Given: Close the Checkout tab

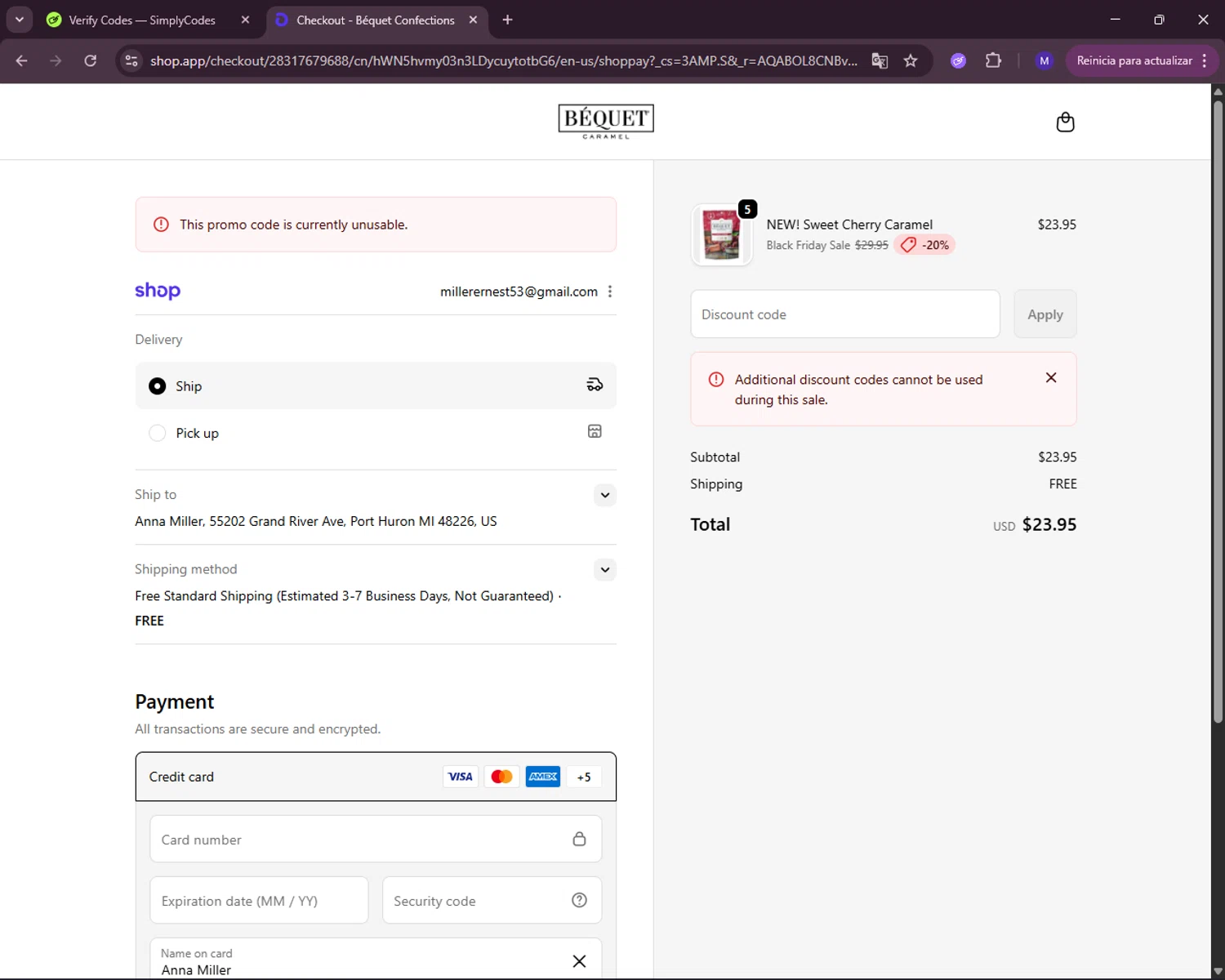Looking at the screenshot, I should coord(473,20).
